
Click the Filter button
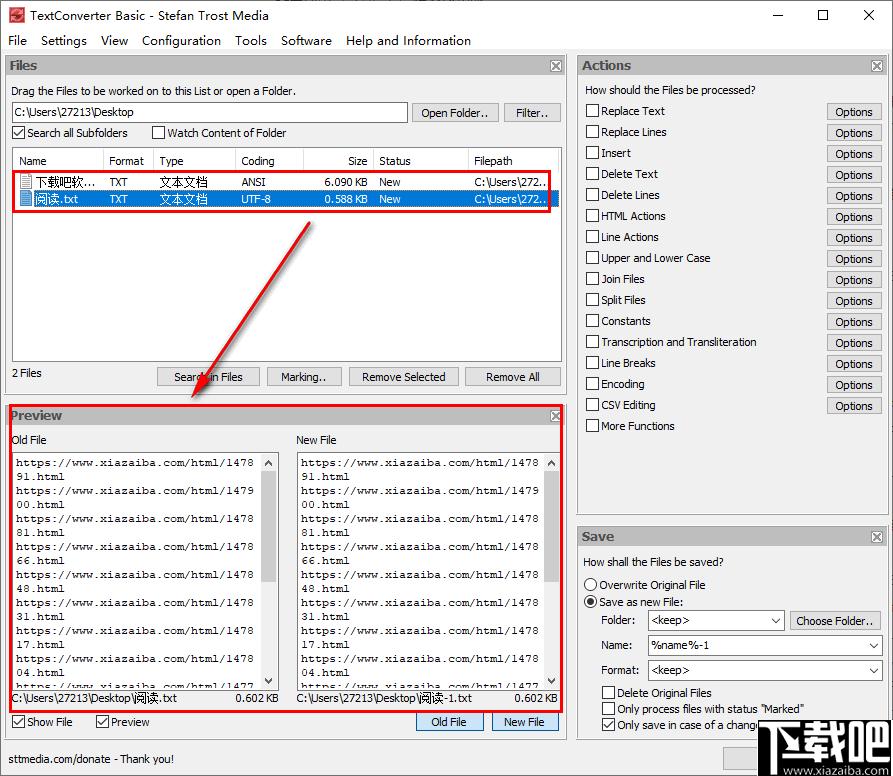tap(532, 113)
